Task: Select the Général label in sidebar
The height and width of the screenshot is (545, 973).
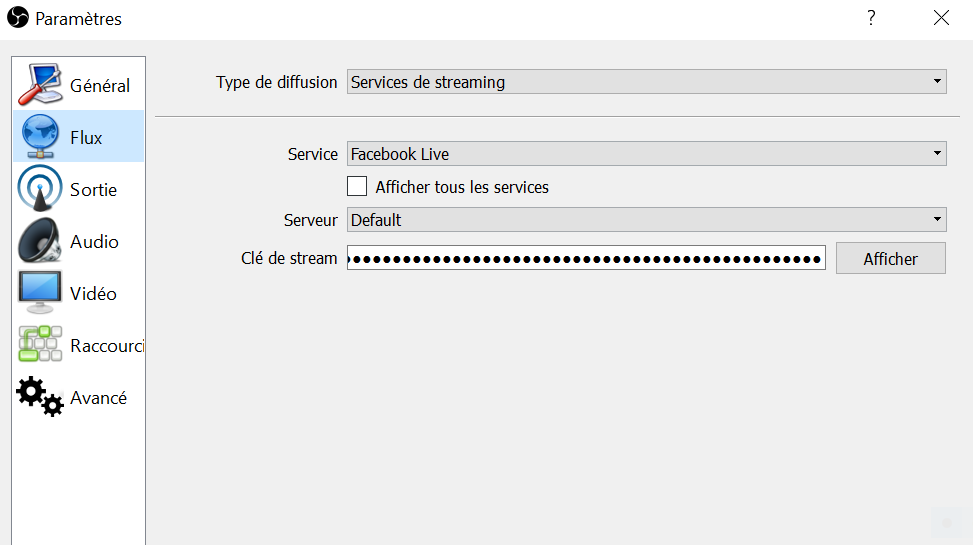Action: click(100, 85)
